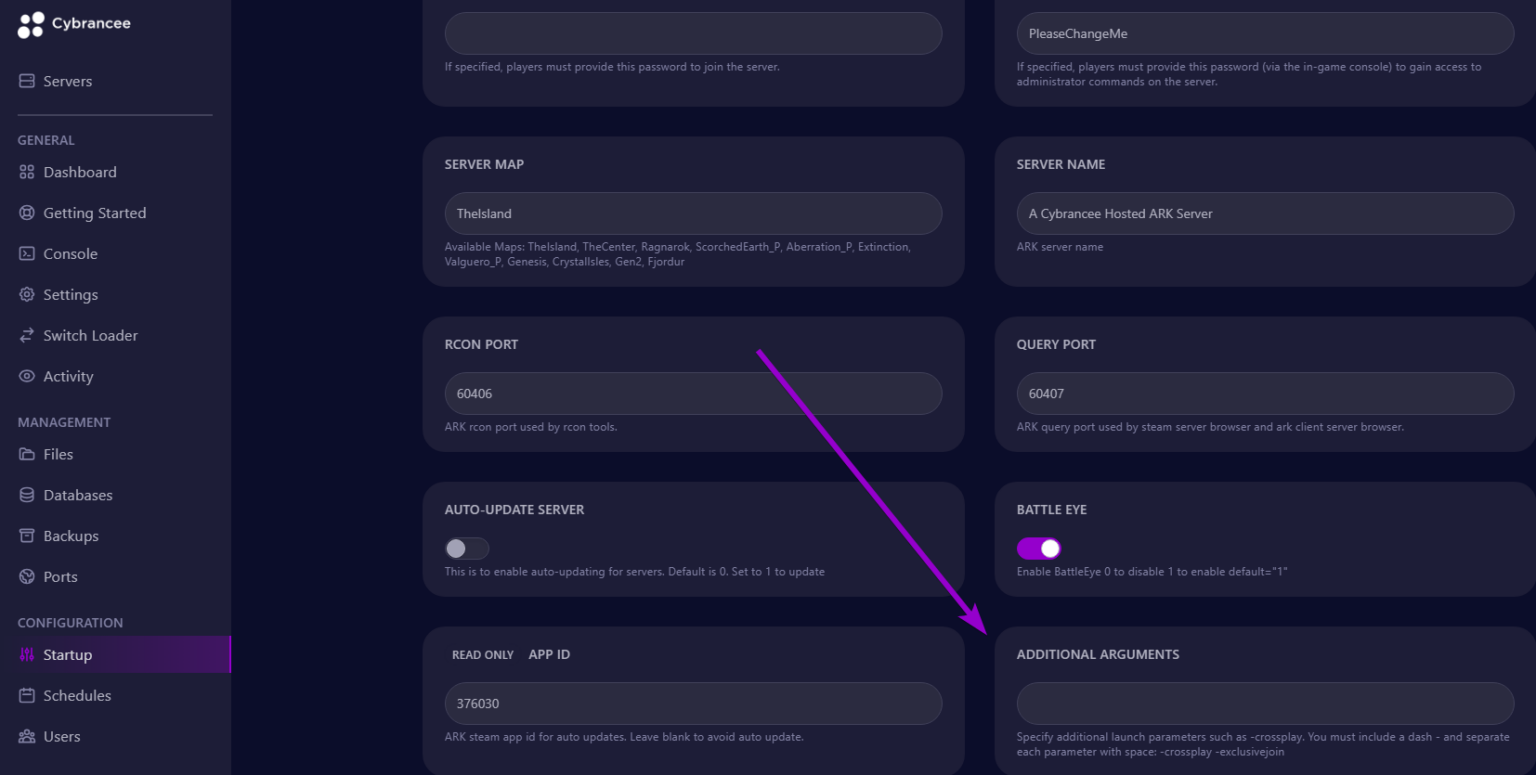Select the Schedules menu entry
The height and width of the screenshot is (775, 1536).
77,696
